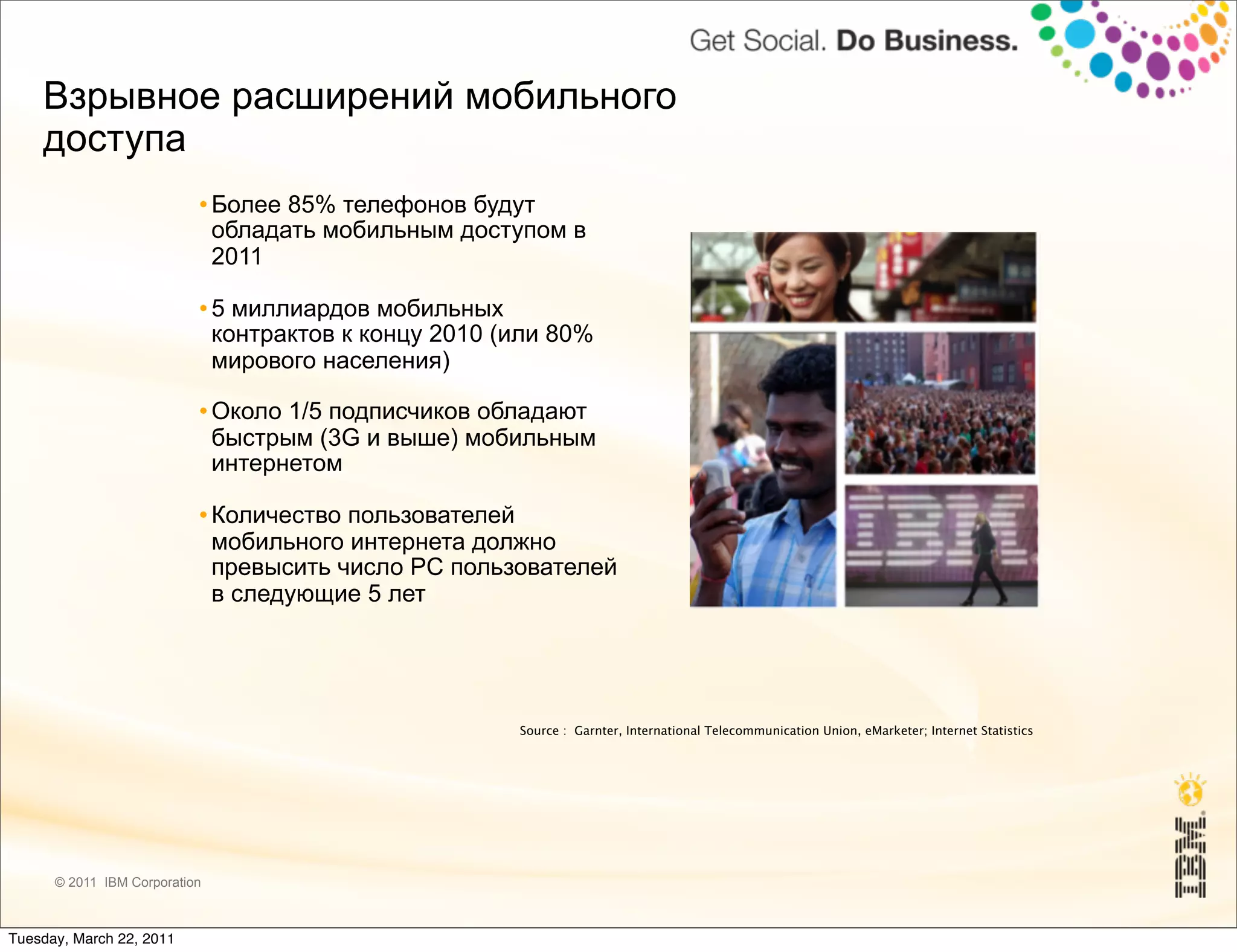This screenshot has height=952, width=1237.
Task: Click the bullet '5 миллиардов мобильных контрактов'
Action: [396, 335]
